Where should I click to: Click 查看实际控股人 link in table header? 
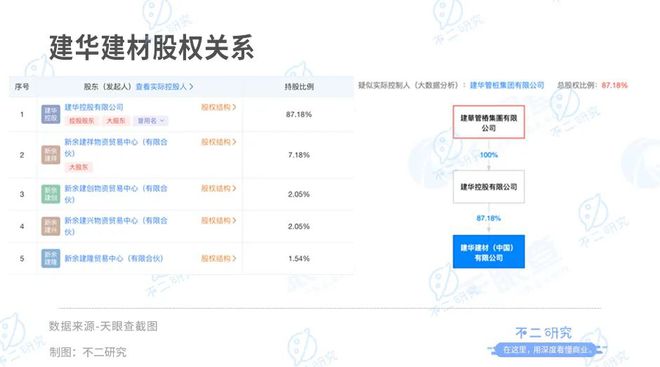coord(164,87)
